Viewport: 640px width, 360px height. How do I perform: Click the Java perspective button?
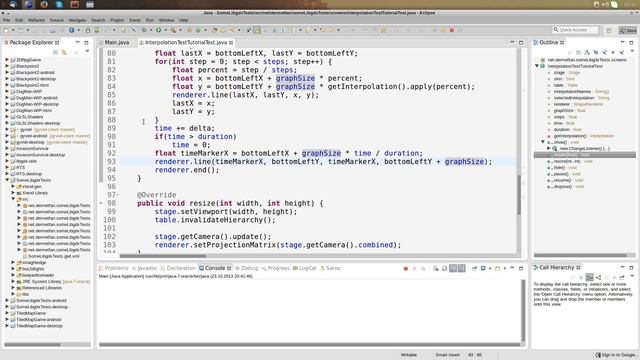click(627, 30)
